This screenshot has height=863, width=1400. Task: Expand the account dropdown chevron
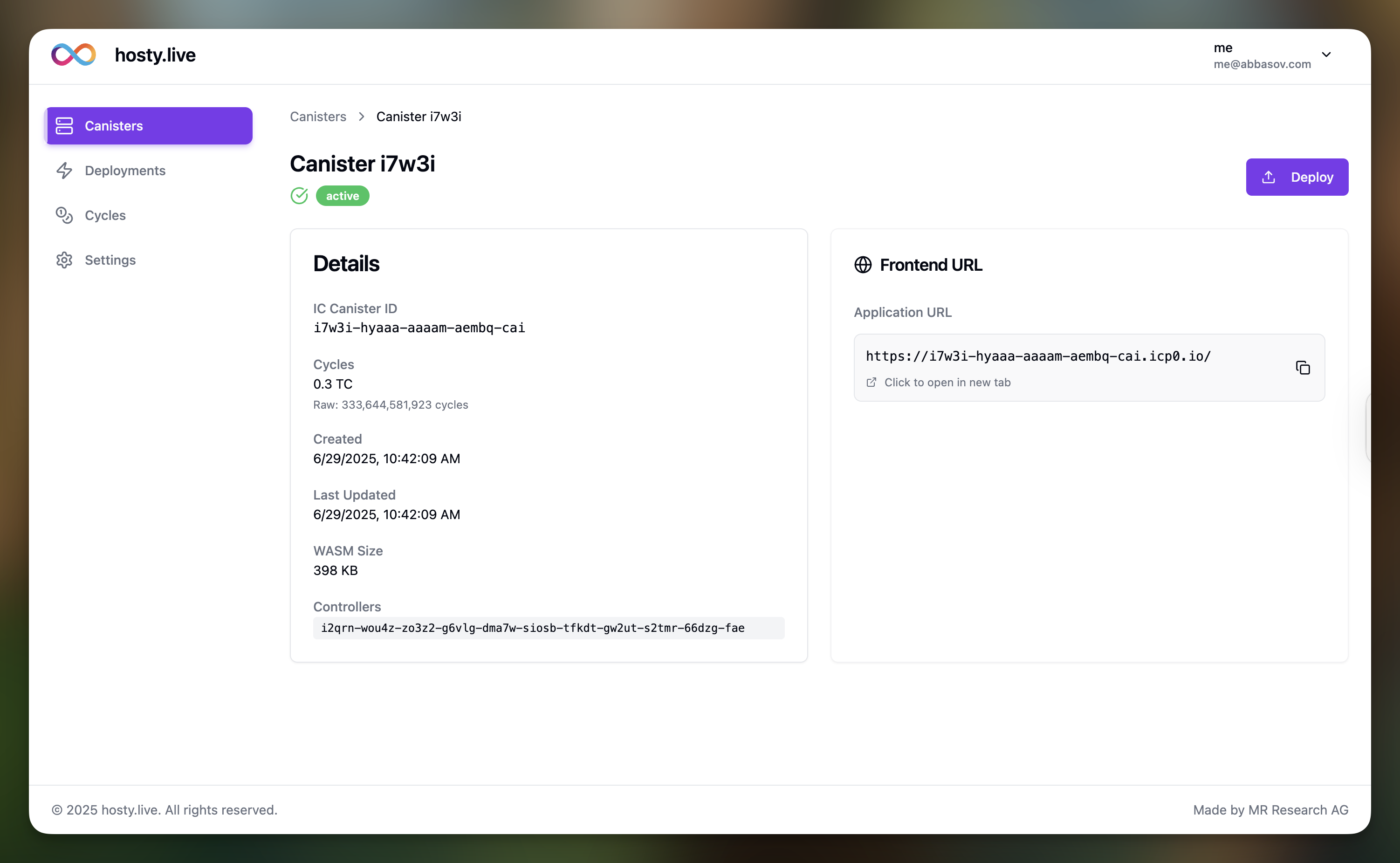[1326, 55]
